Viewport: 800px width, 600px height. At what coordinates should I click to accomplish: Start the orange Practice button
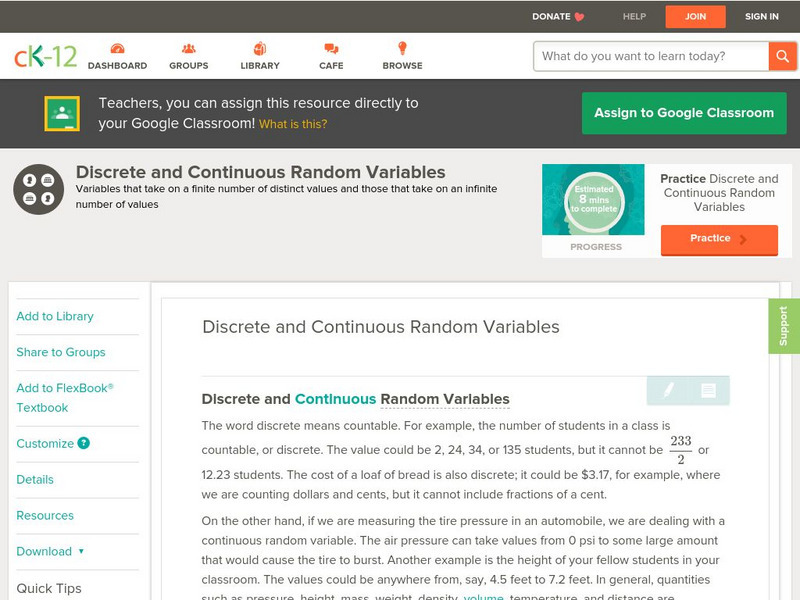(718, 239)
